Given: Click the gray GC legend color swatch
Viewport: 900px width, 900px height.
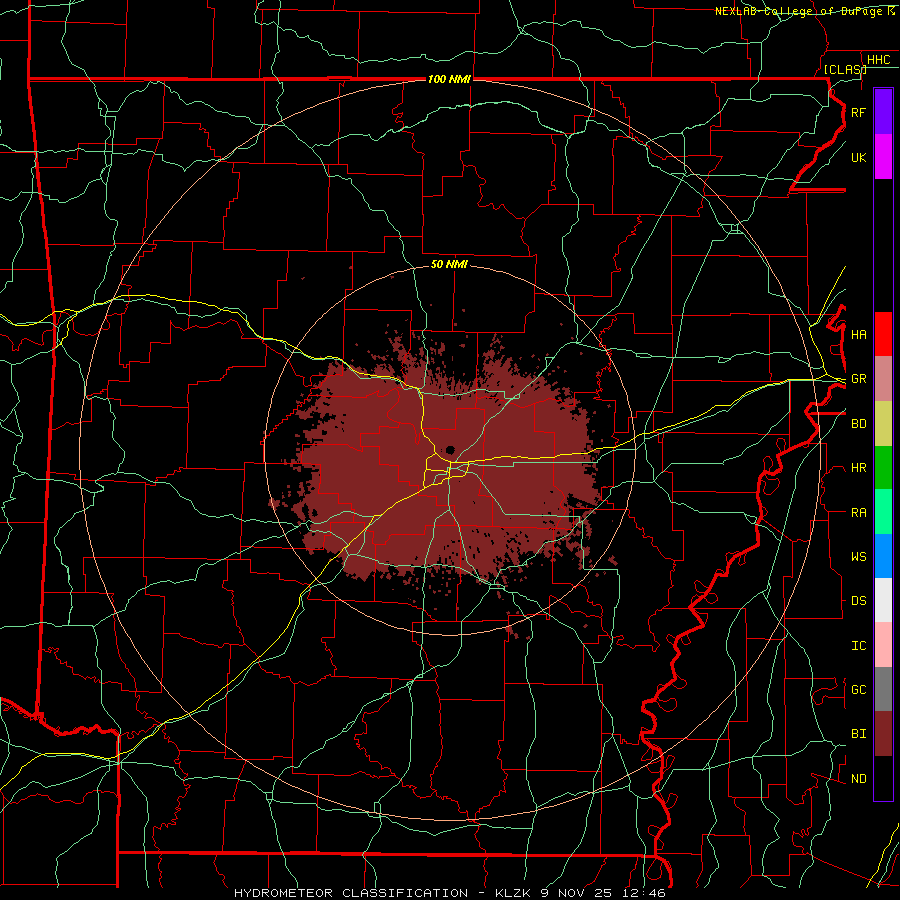Looking at the screenshot, I should 883,689.
